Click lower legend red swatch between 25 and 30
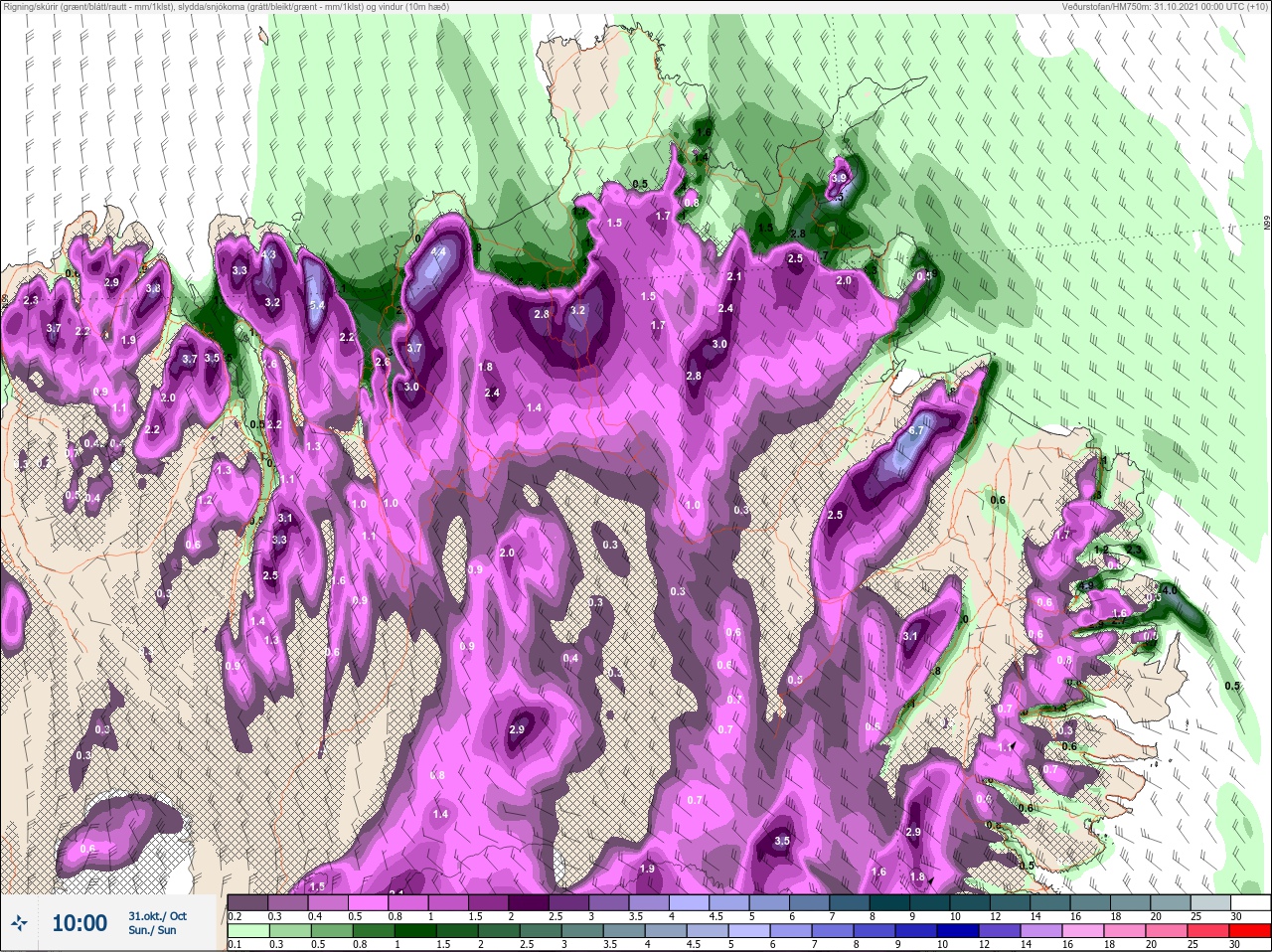The height and width of the screenshot is (952, 1272). [1250, 930]
